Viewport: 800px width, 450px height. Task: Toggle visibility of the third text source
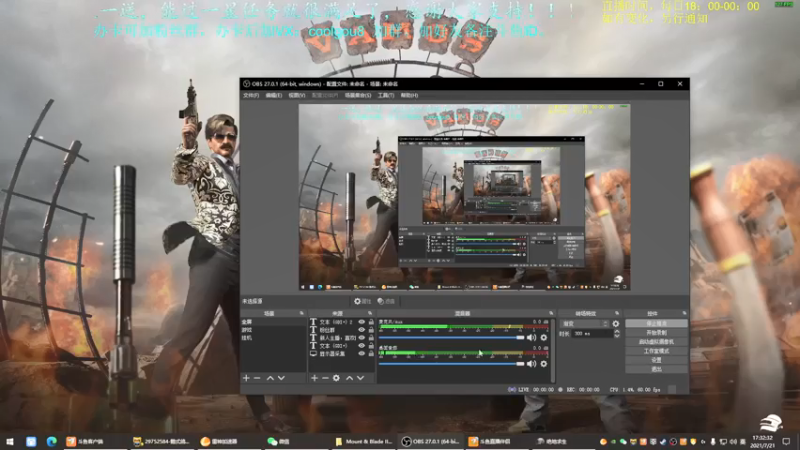click(x=362, y=338)
